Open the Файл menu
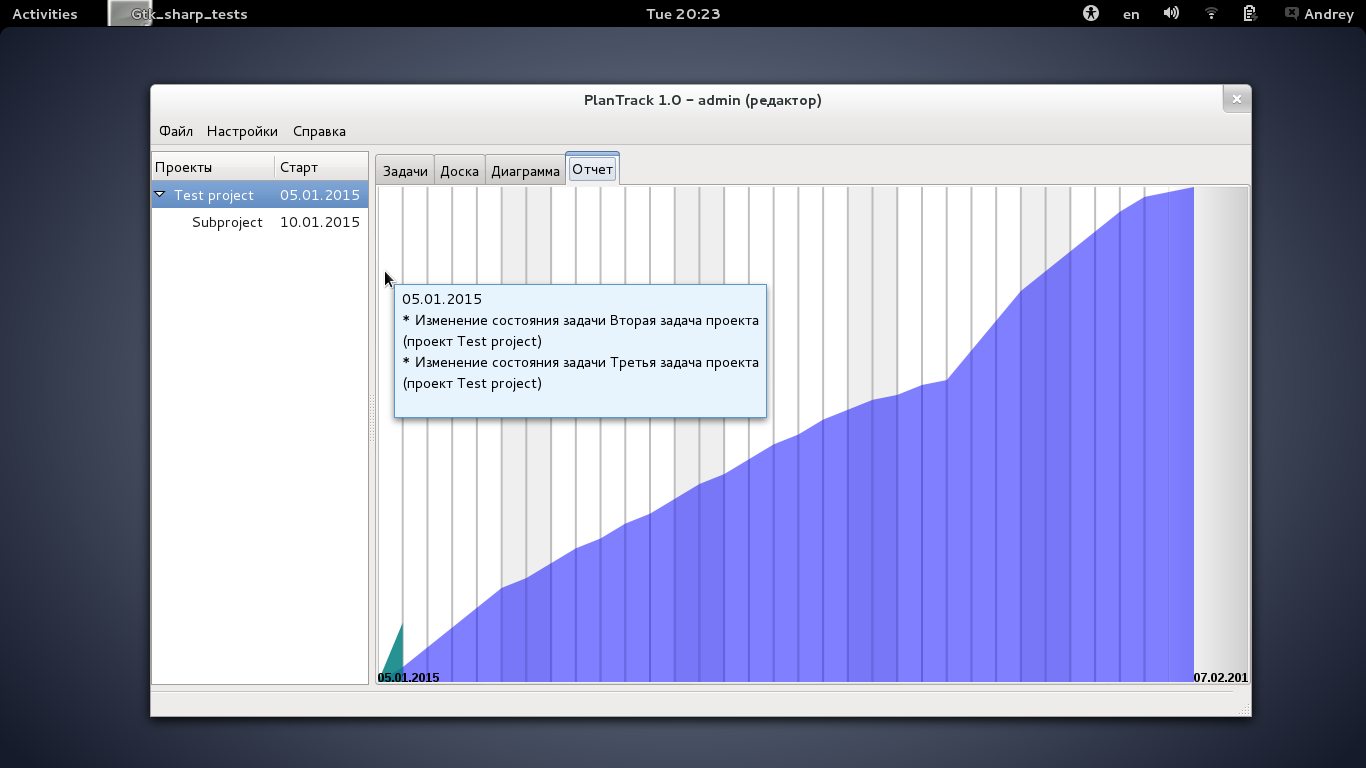 [x=176, y=131]
